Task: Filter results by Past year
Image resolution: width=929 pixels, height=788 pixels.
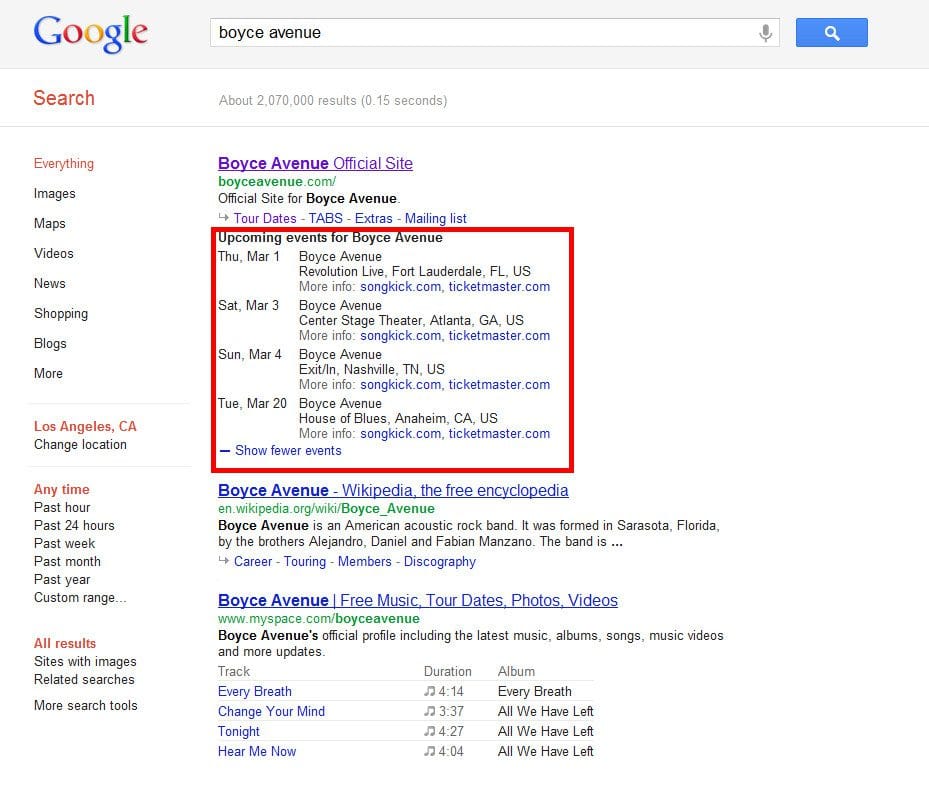Action: (x=62, y=579)
